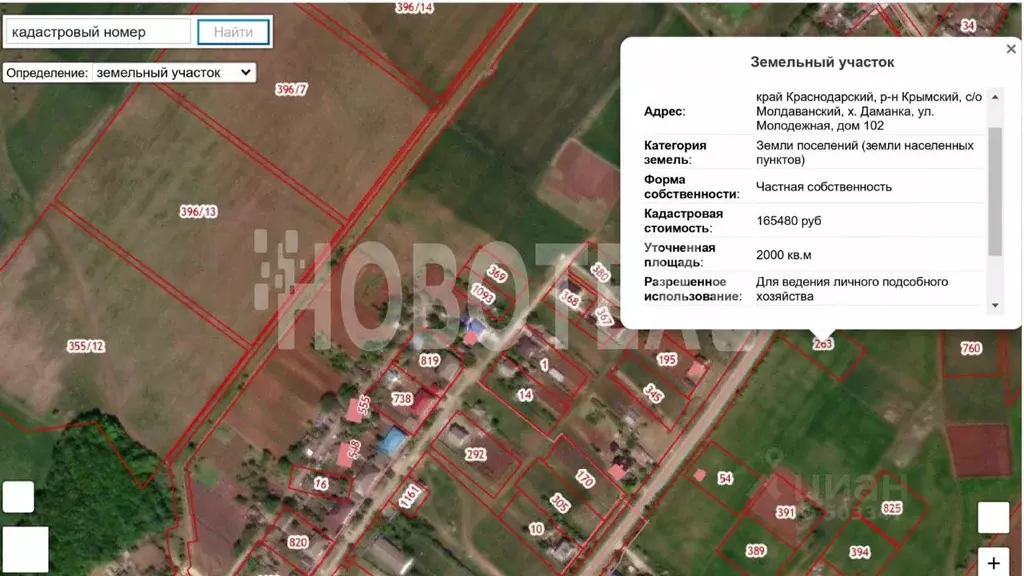Viewport: 1024px width, 576px height.
Task: Zoom in with the plus button
Action: click(x=993, y=562)
